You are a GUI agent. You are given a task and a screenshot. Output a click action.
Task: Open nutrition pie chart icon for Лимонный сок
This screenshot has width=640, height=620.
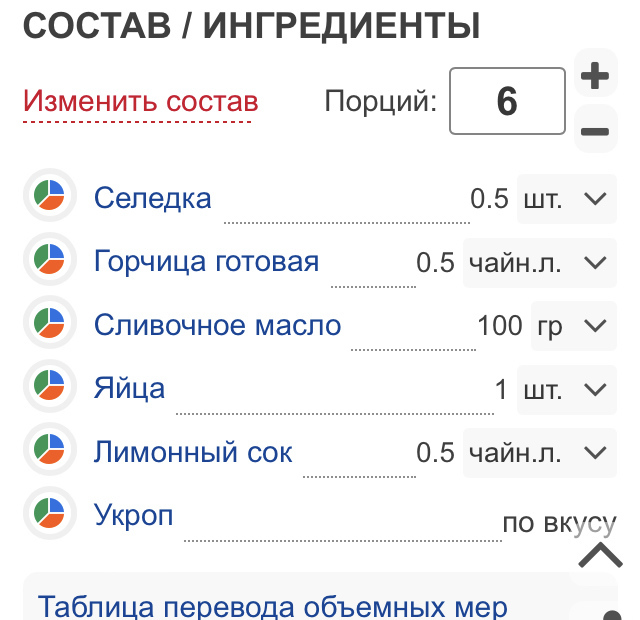coord(50,449)
